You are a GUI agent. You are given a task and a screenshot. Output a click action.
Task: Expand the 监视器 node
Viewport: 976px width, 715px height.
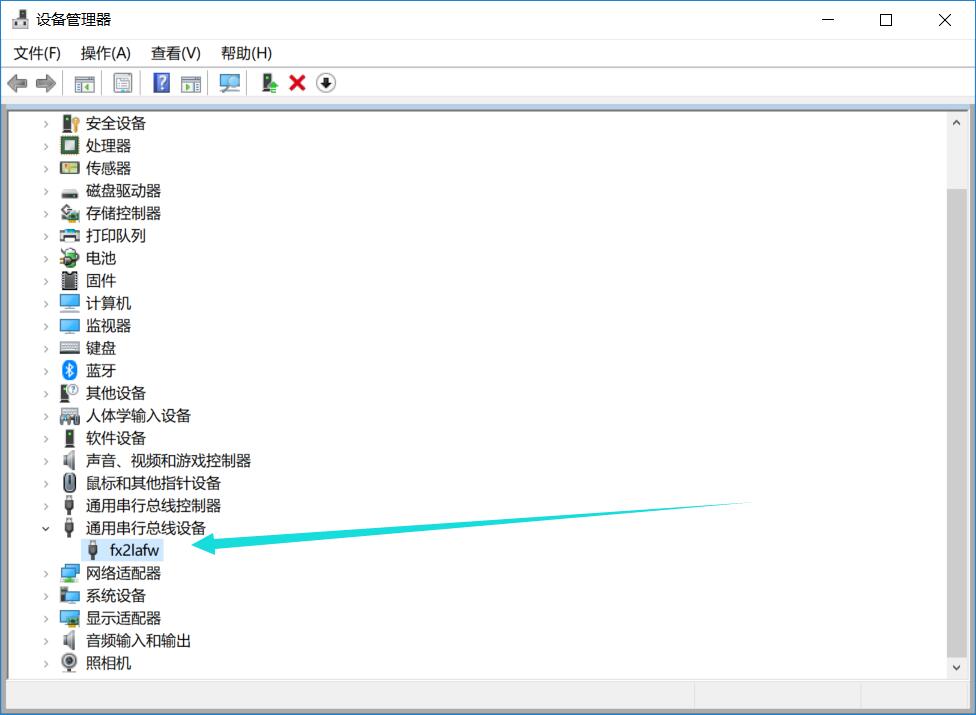pyautogui.click(x=45, y=326)
